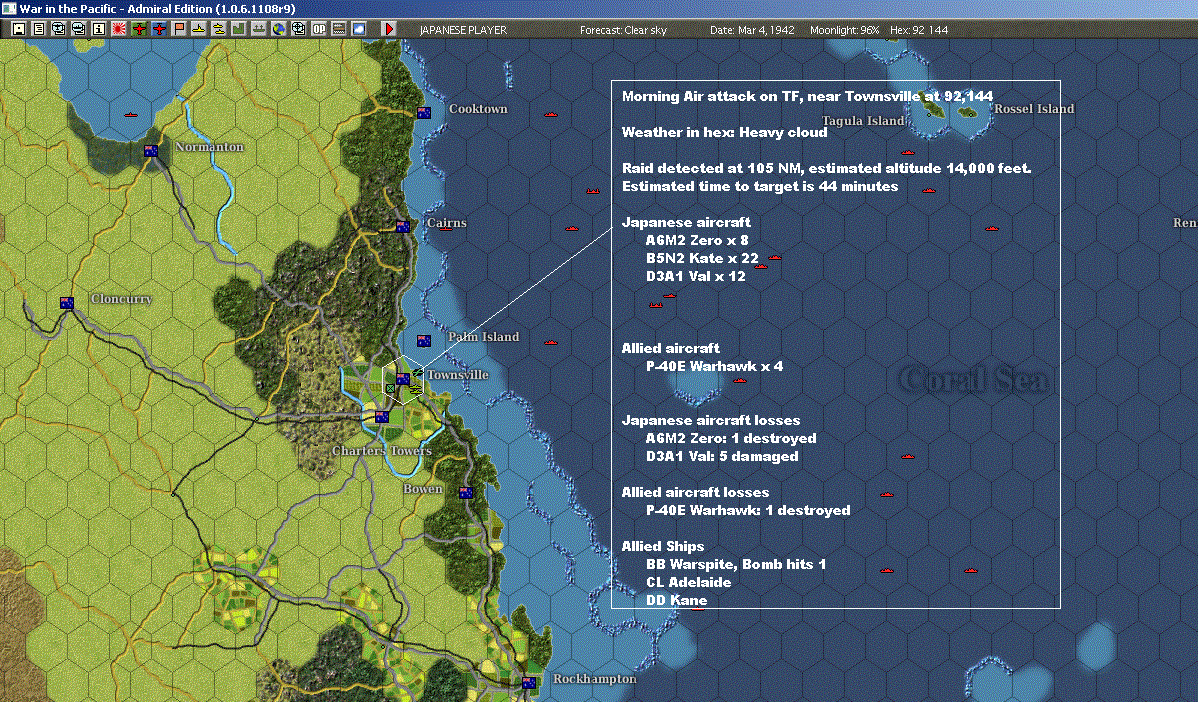1198x702 pixels.
Task: Open the document list report icon
Action: [39, 29]
